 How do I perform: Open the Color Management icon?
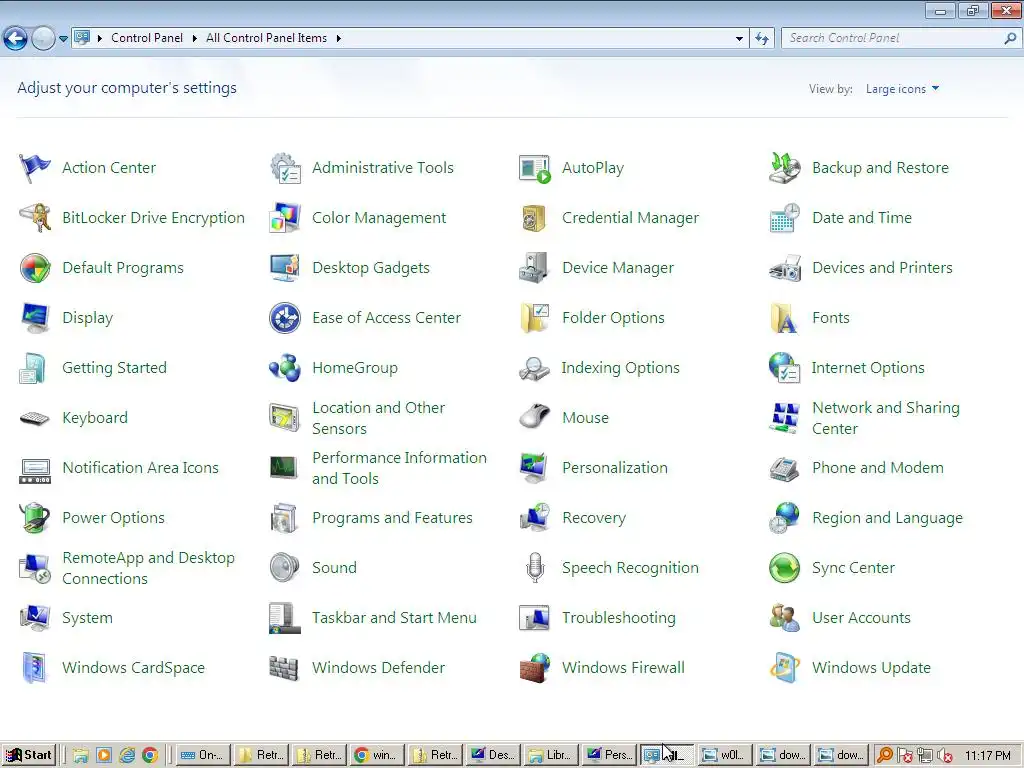pos(285,218)
